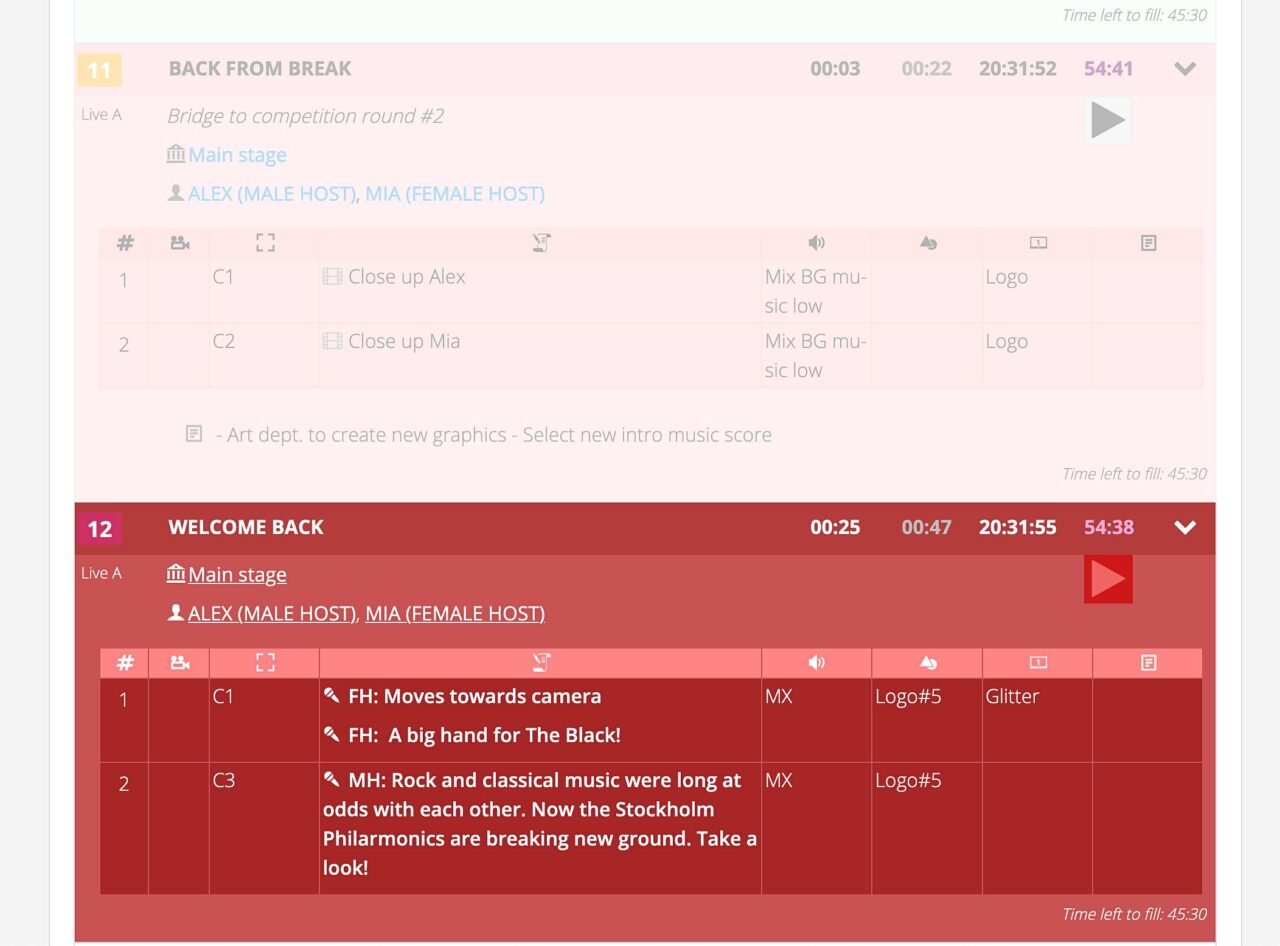Select the 'MH: Rock and classical music' script cell
This screenshot has height=946, width=1280.
coord(540,824)
